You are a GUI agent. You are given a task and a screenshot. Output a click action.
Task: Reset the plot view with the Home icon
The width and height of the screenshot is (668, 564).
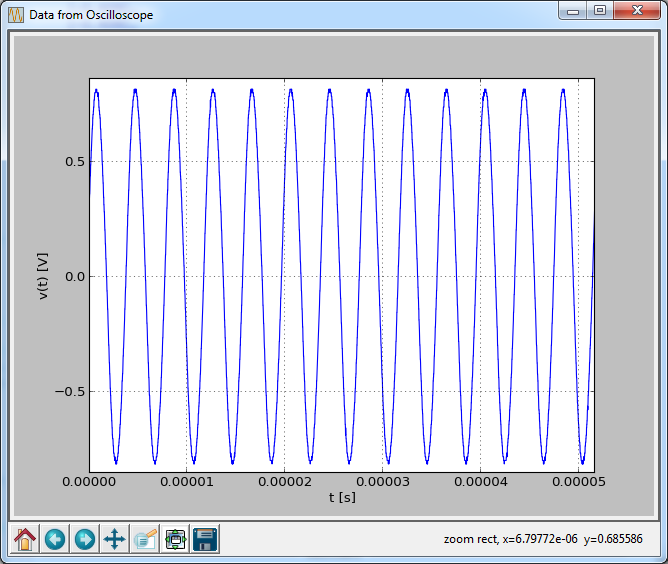[x=25, y=539]
